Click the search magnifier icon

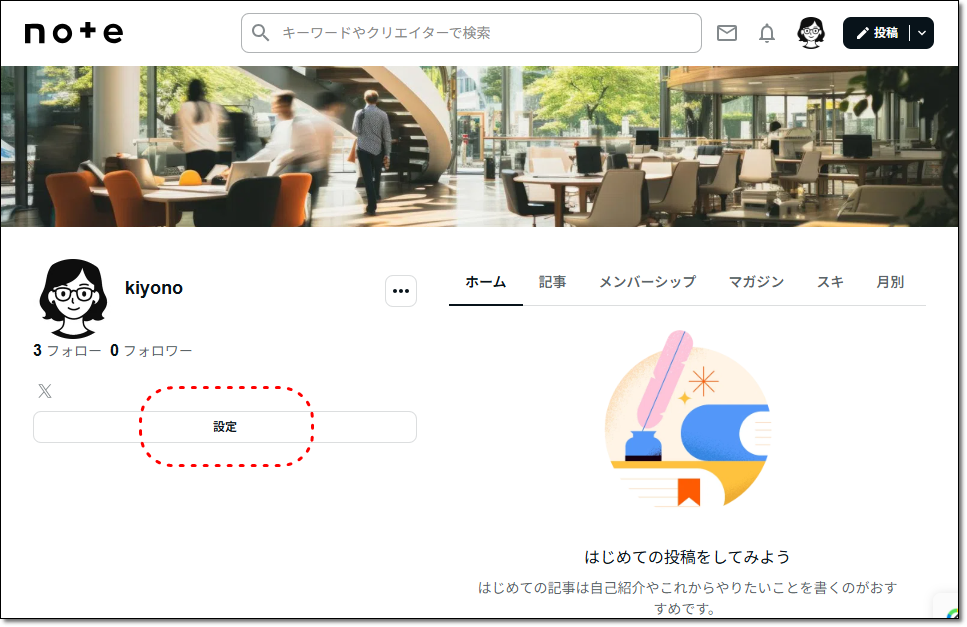click(260, 32)
